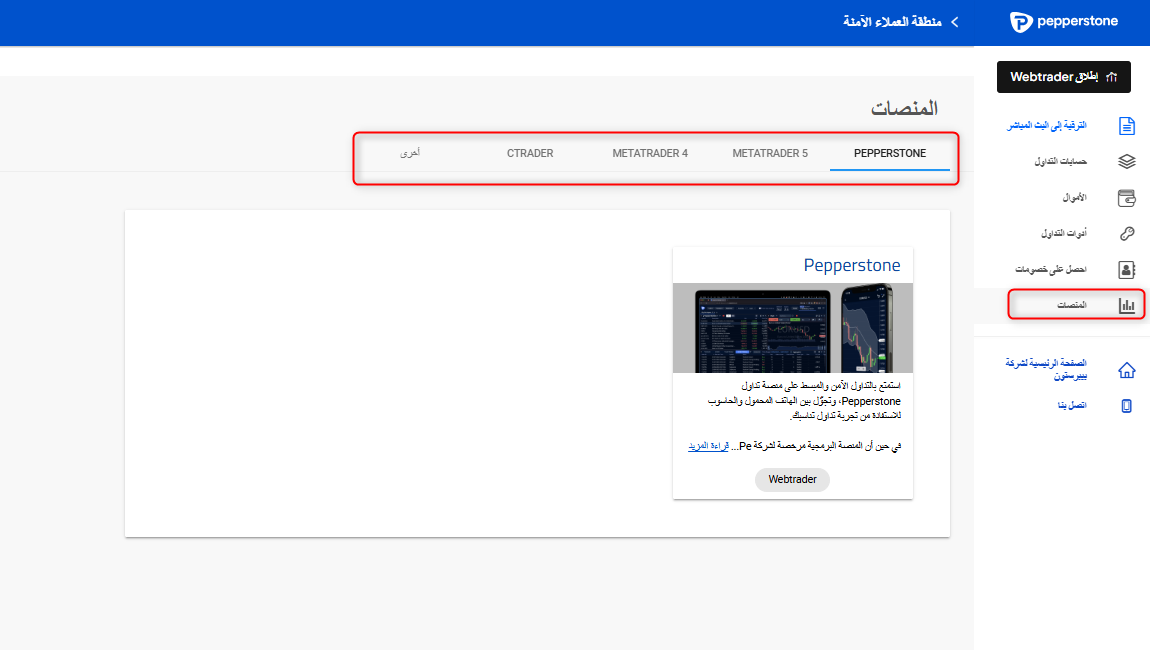1150x650 pixels.
Task: Click the Pepperstone logo in header
Action: [1063, 22]
